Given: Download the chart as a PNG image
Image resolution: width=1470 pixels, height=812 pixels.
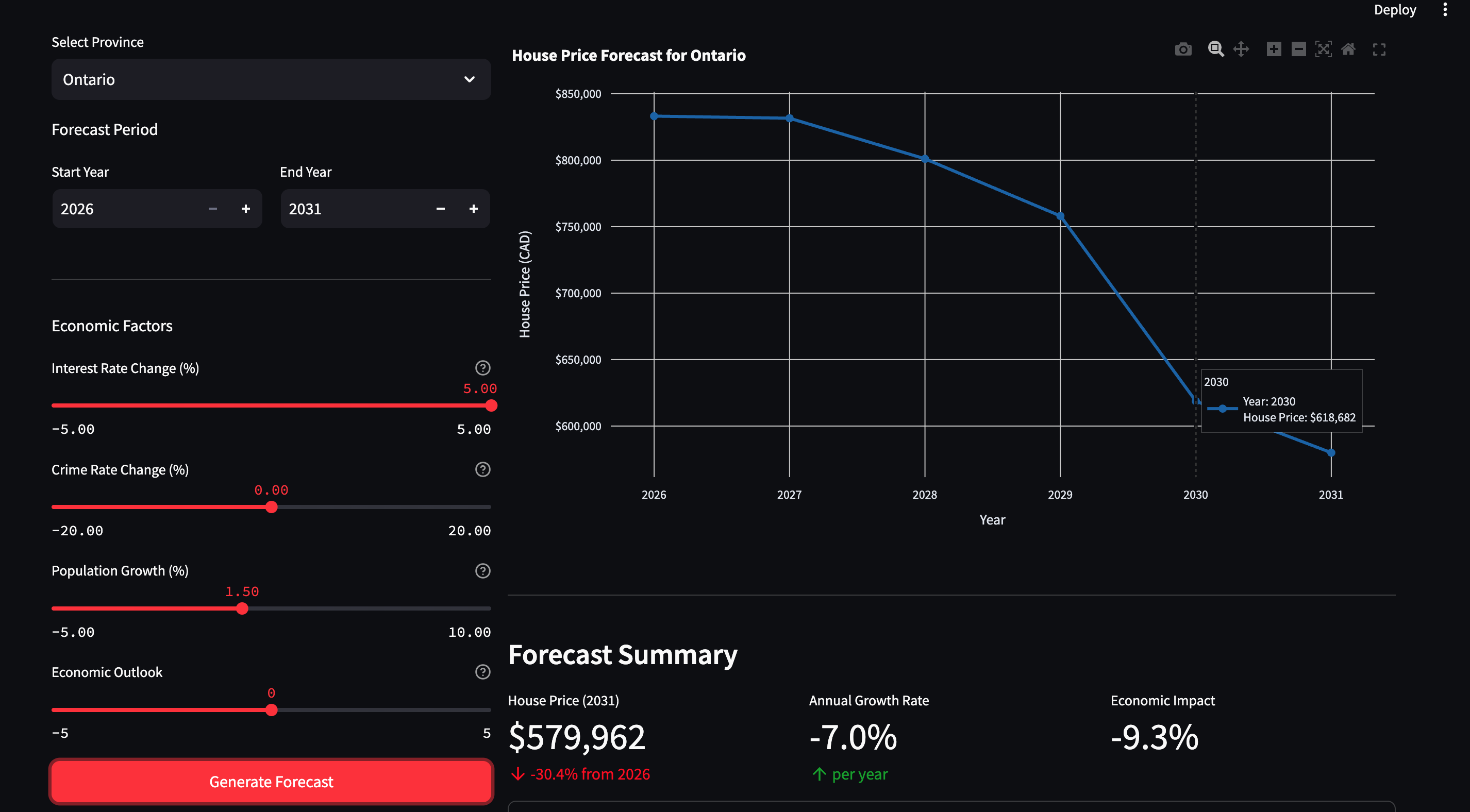Looking at the screenshot, I should click(x=1183, y=49).
